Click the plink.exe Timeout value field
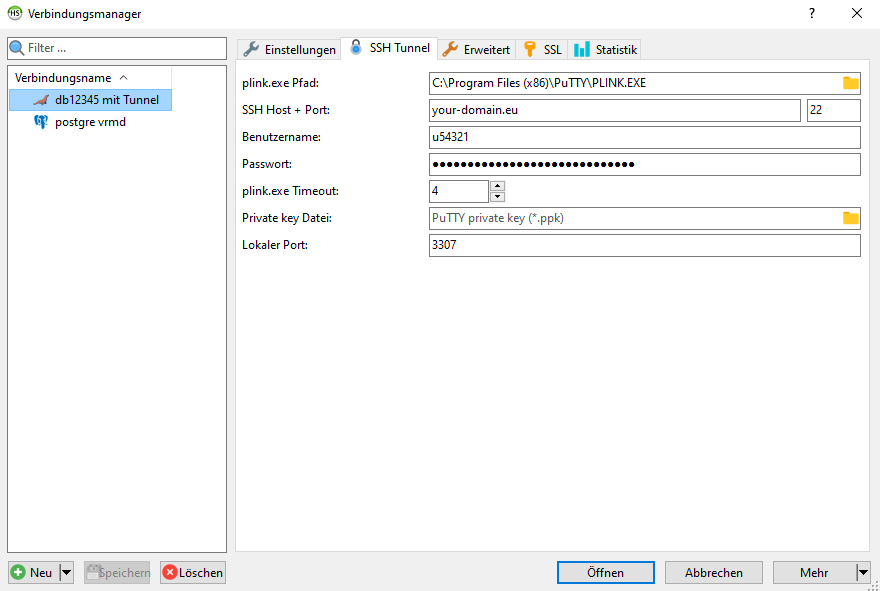 click(459, 191)
